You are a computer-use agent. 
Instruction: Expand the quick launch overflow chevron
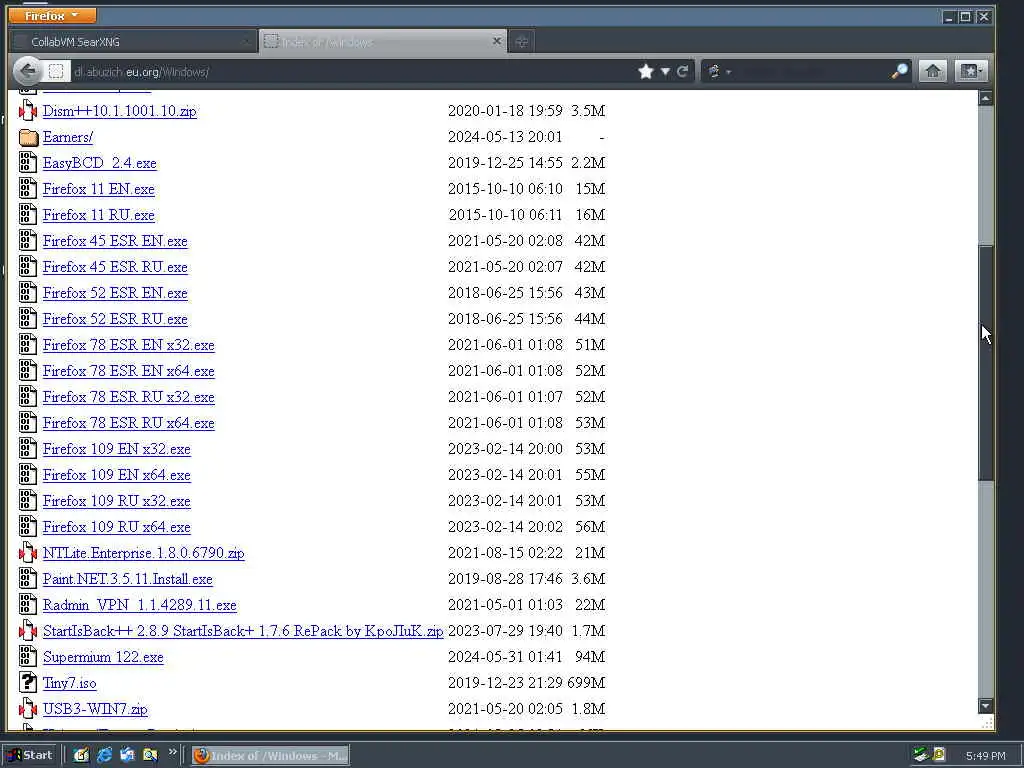pyautogui.click(x=172, y=752)
